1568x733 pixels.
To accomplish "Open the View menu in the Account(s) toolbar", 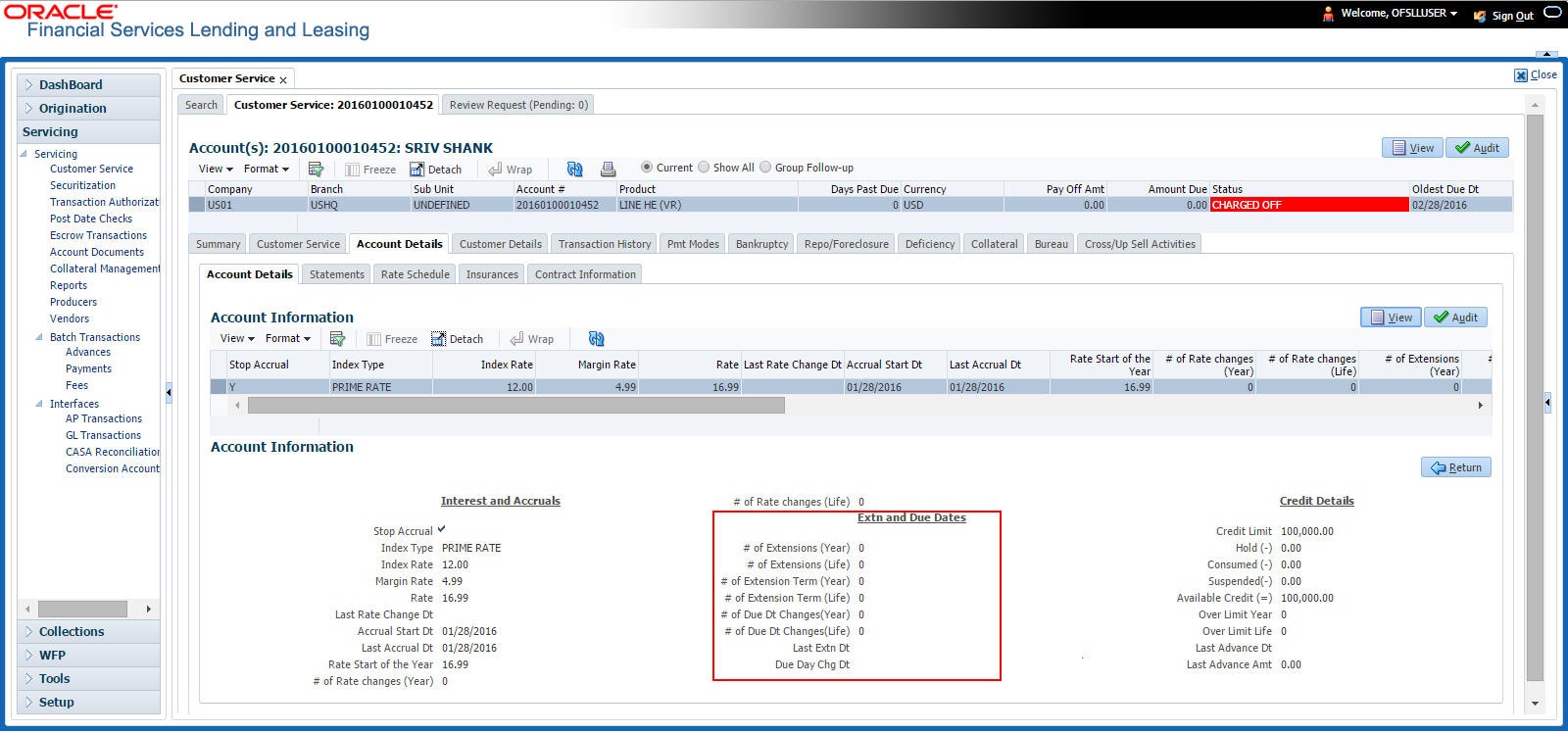I will [x=216, y=169].
